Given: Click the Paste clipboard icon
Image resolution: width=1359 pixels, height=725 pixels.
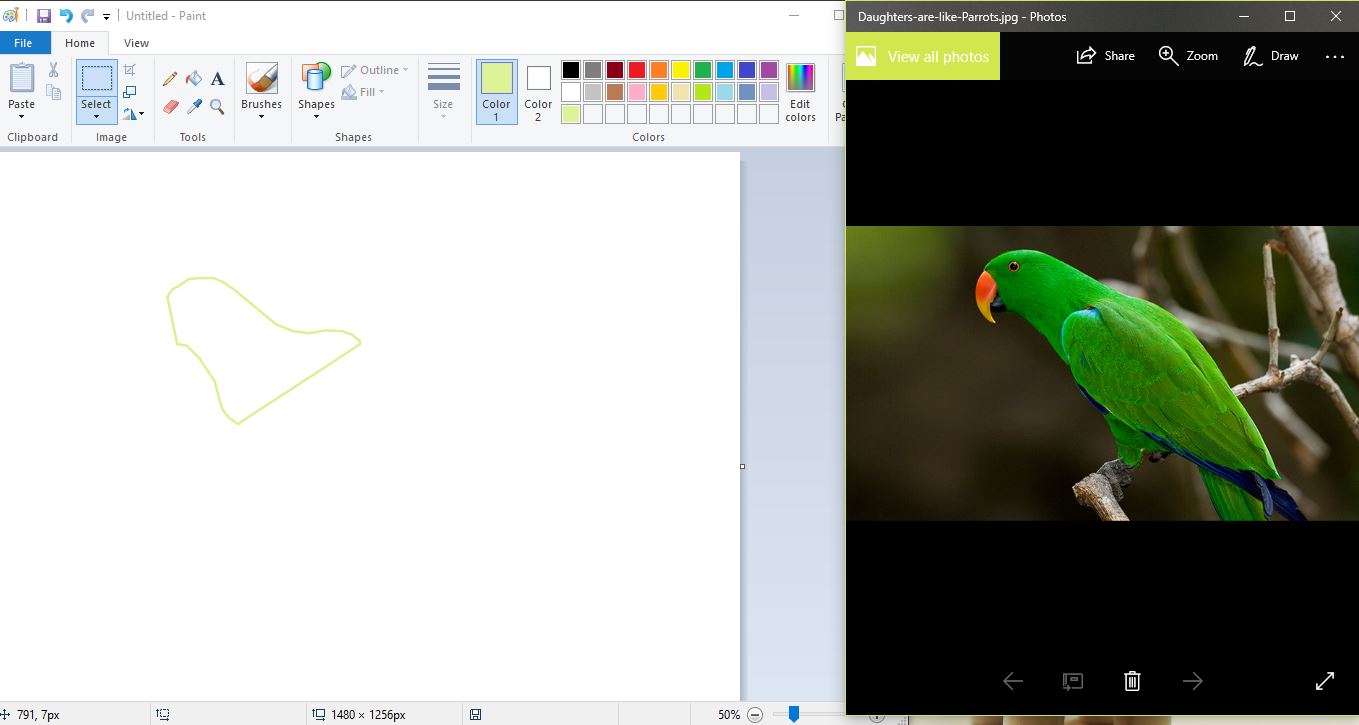Looking at the screenshot, I should (21, 78).
